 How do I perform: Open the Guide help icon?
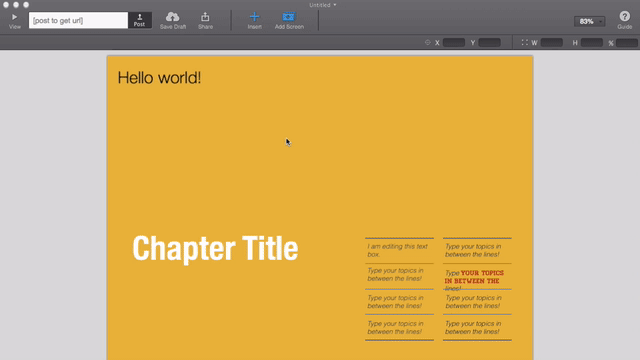point(624,16)
